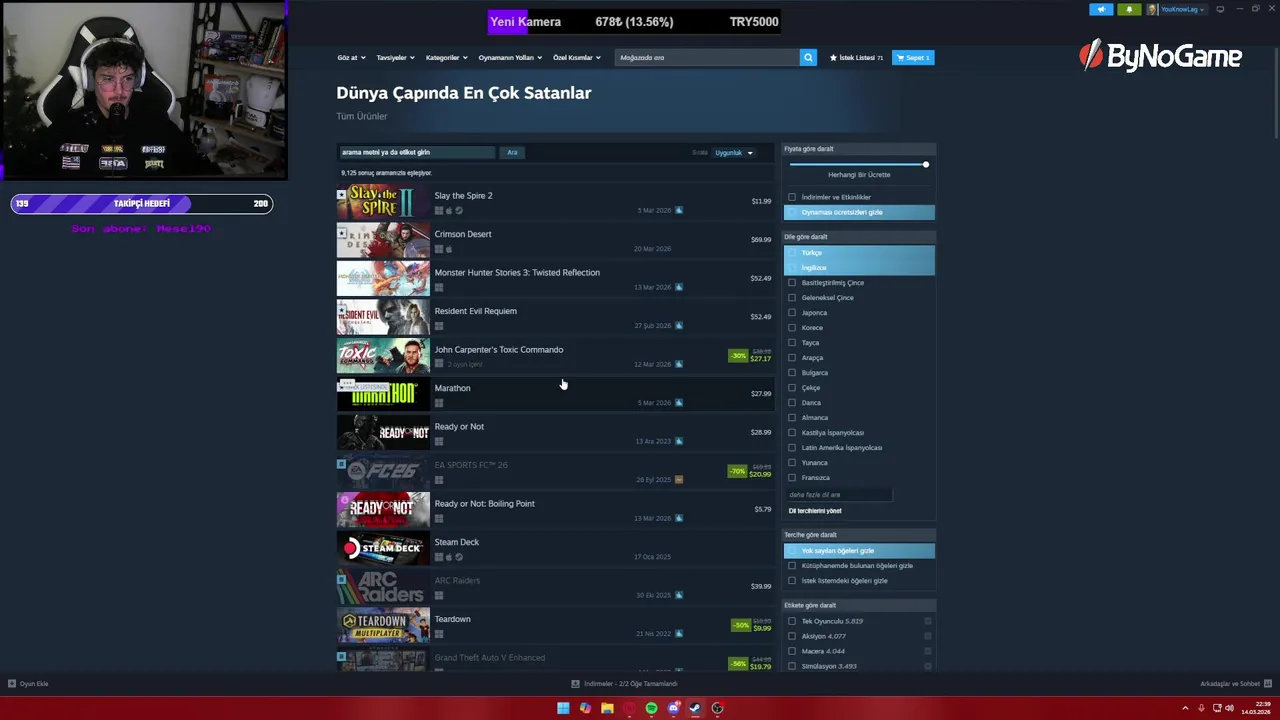Click the Slay the Spire 2 thumbnail
Screen dimensions: 1280x720
[383, 202]
